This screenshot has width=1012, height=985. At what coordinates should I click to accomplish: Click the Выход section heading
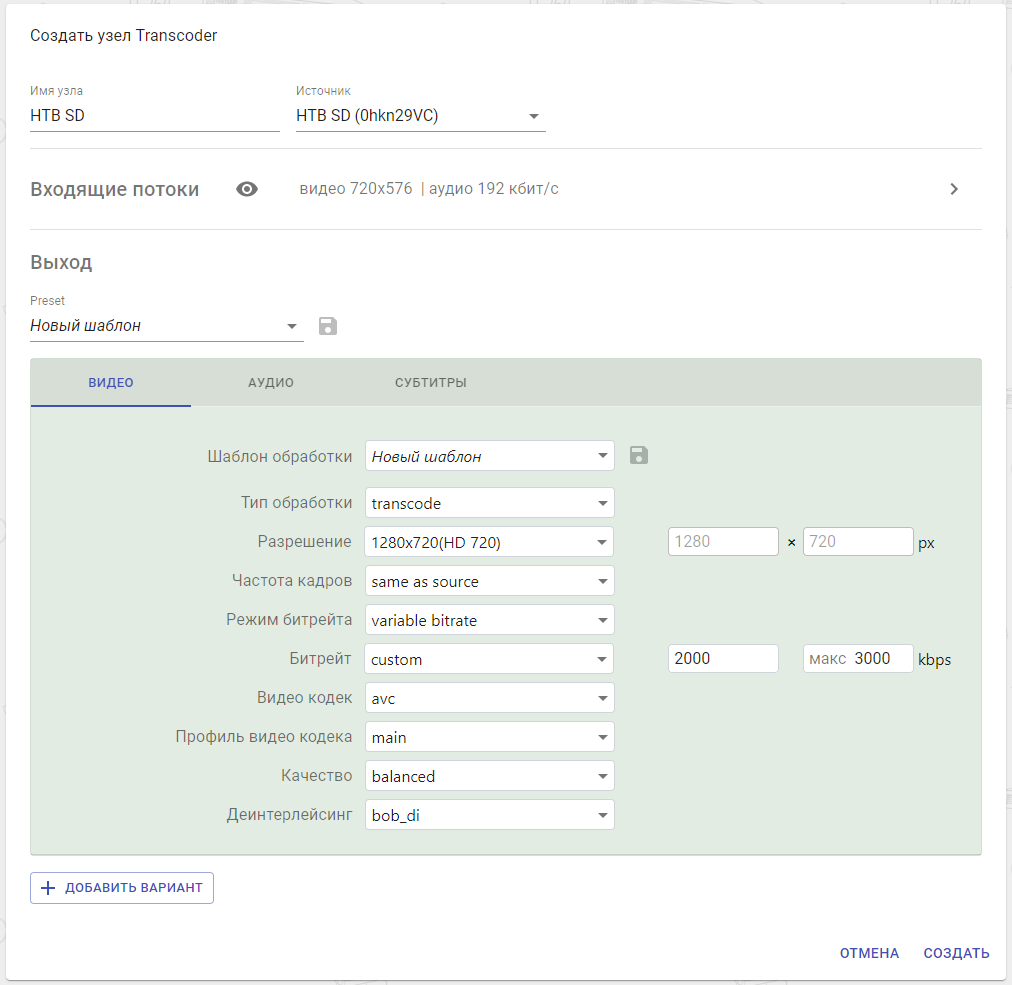61,262
